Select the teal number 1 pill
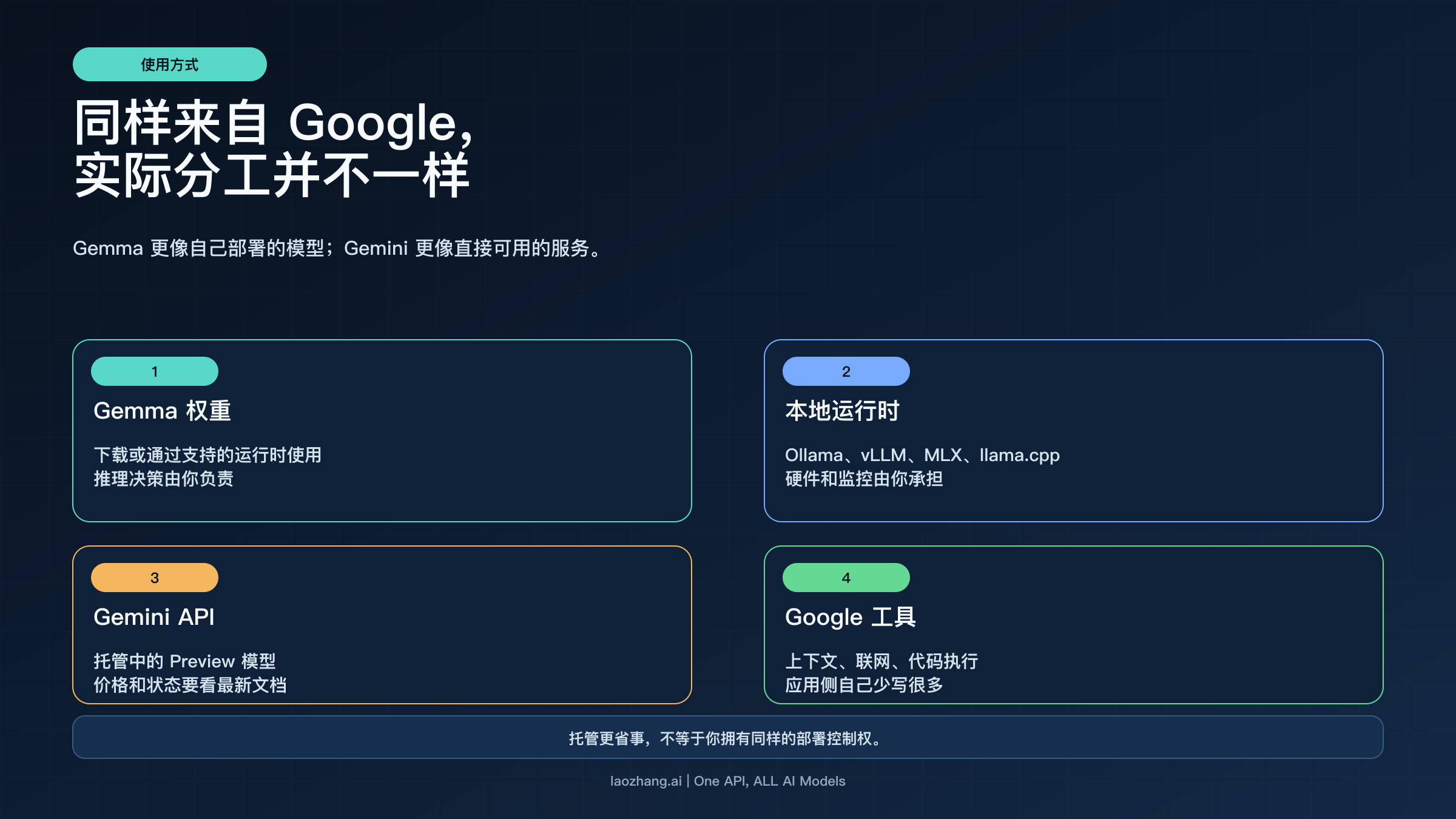Viewport: 1456px width, 819px height. (x=154, y=371)
